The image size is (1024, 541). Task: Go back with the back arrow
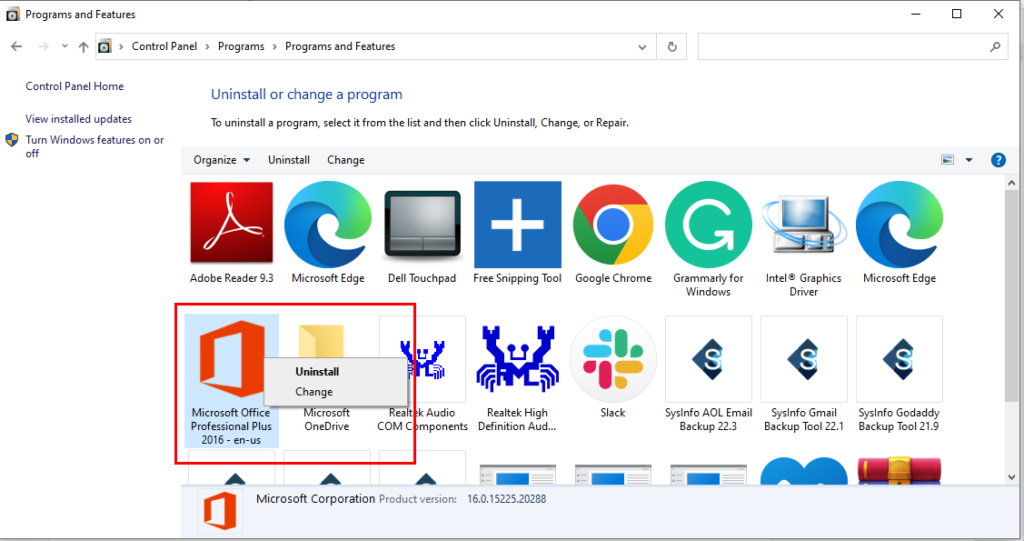pyautogui.click(x=17, y=46)
